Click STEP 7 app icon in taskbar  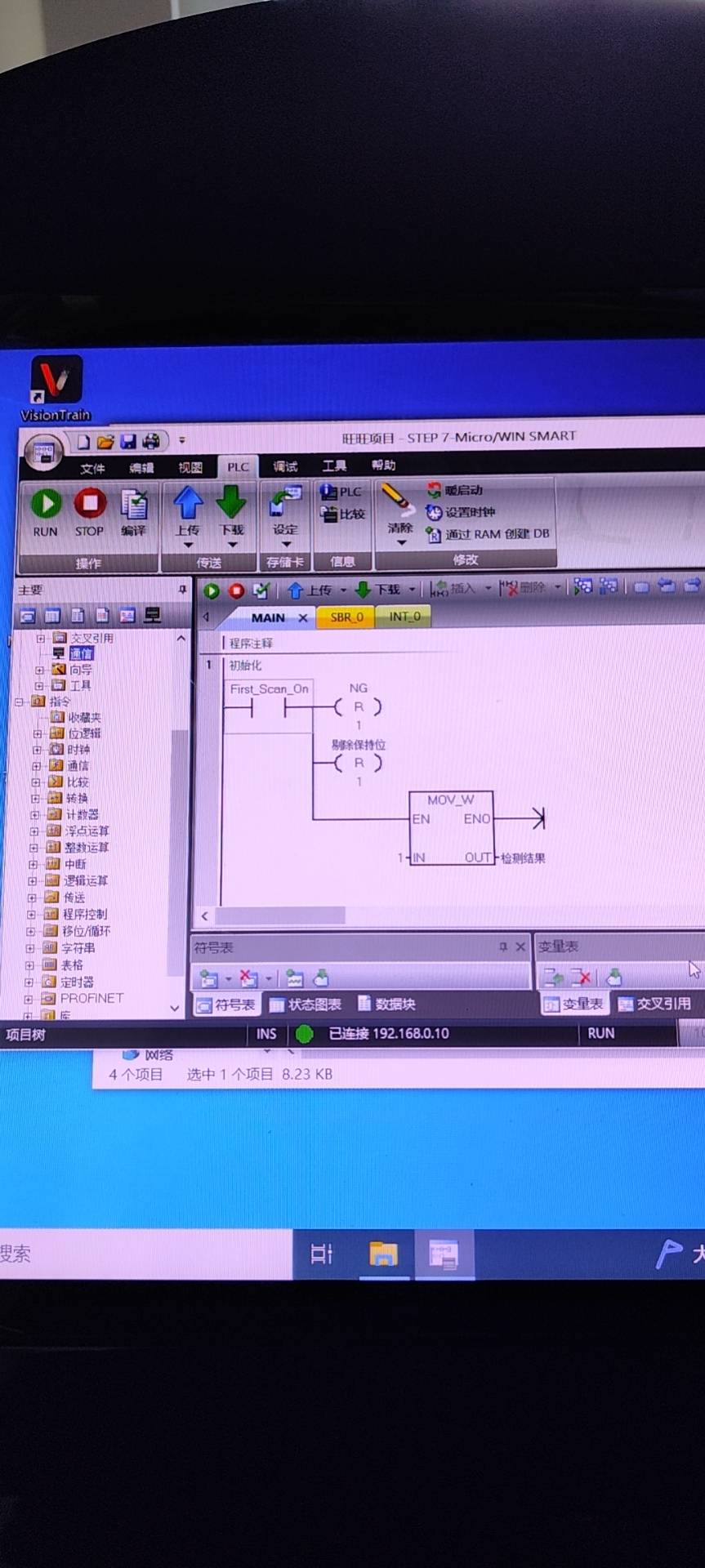point(445,1254)
